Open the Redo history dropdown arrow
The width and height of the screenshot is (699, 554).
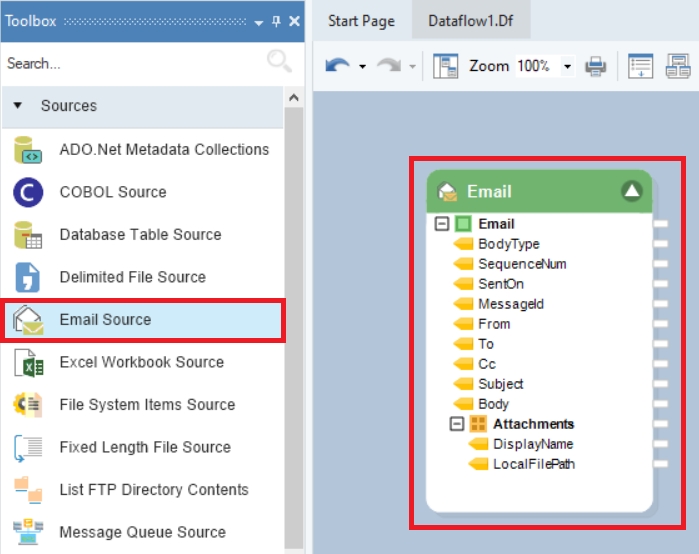[413, 67]
